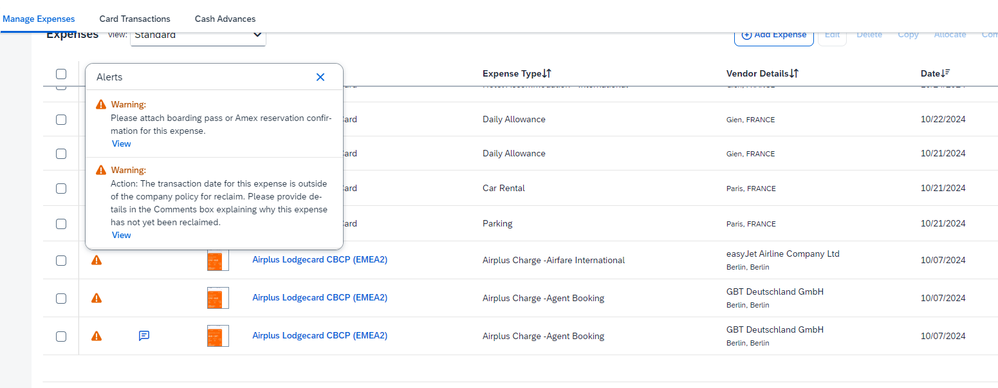Click warning icon on Agent Booking row without comment
The image size is (998, 388).
click(x=96, y=298)
